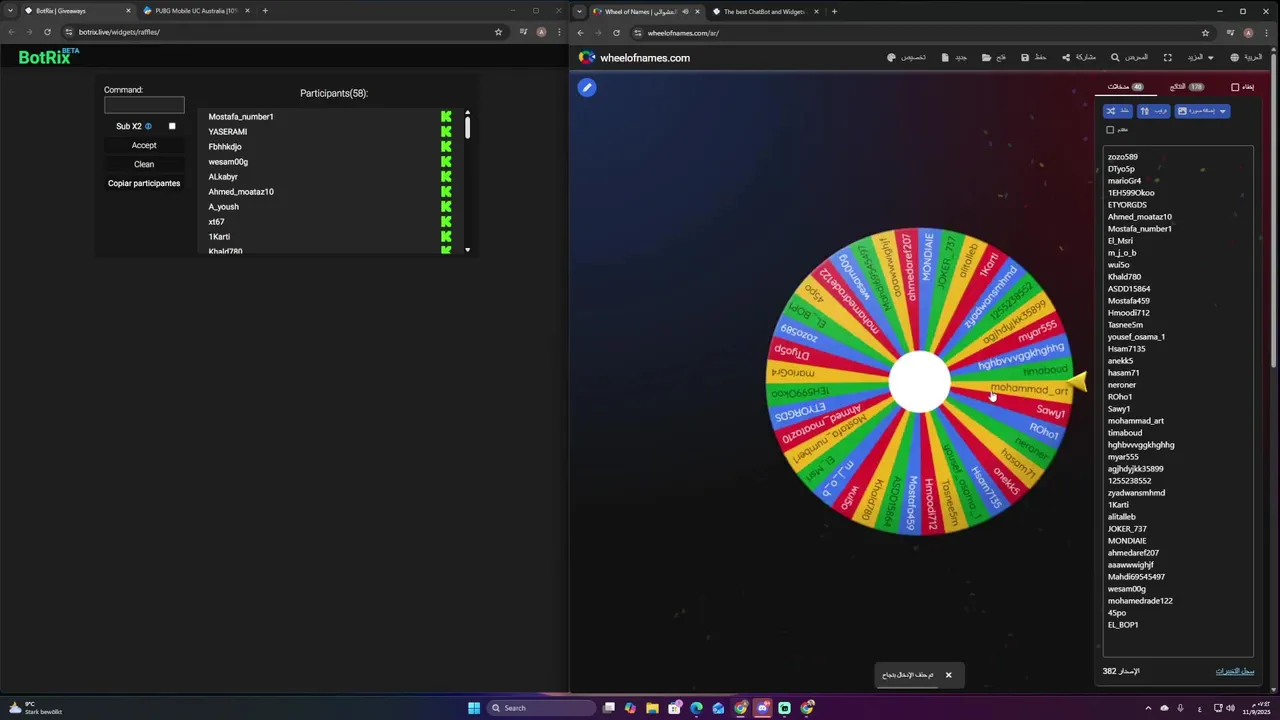Image resolution: width=1280 pixels, height=720 pixels.
Task: Click the Clean button
Action: [144, 164]
